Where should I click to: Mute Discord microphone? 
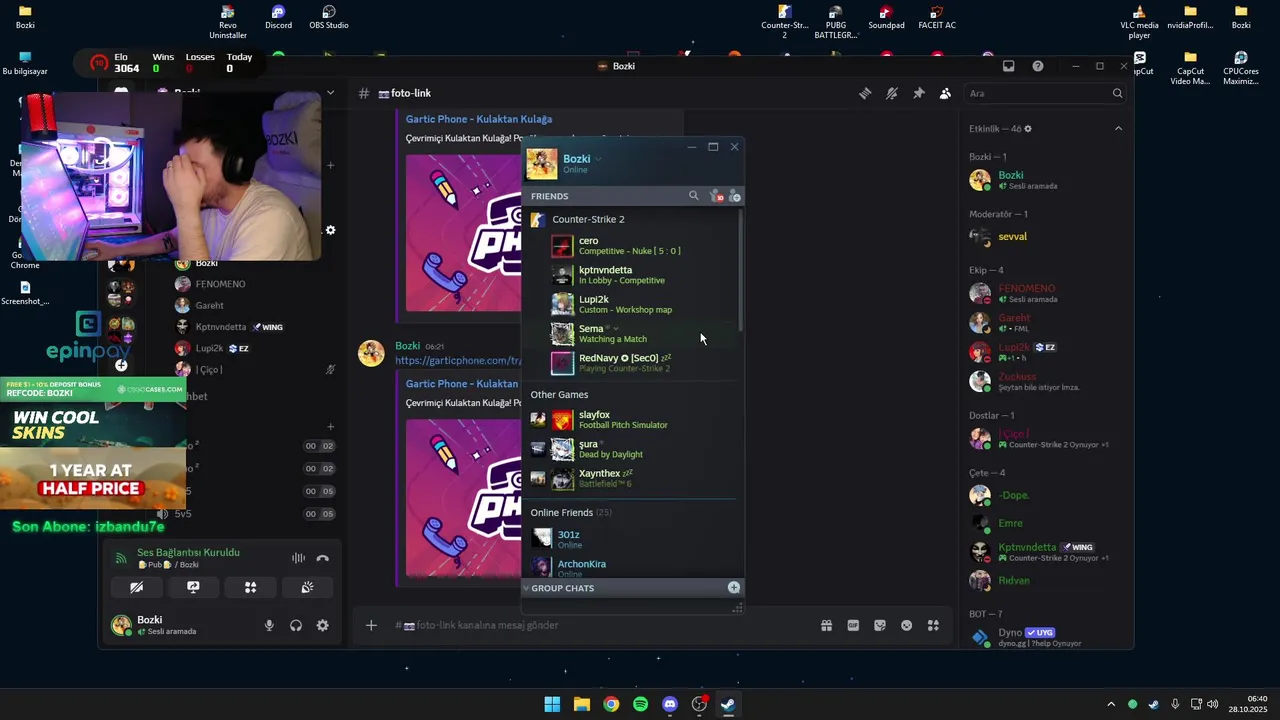pyautogui.click(x=269, y=625)
